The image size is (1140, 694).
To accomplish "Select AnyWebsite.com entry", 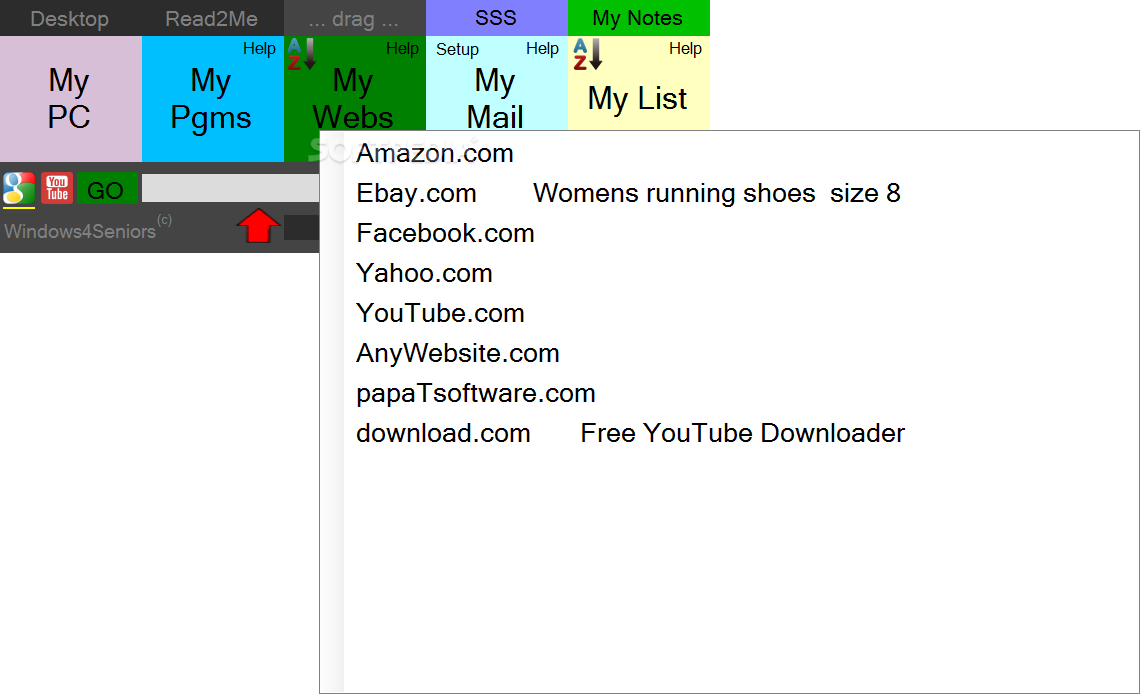I will coord(457,353).
